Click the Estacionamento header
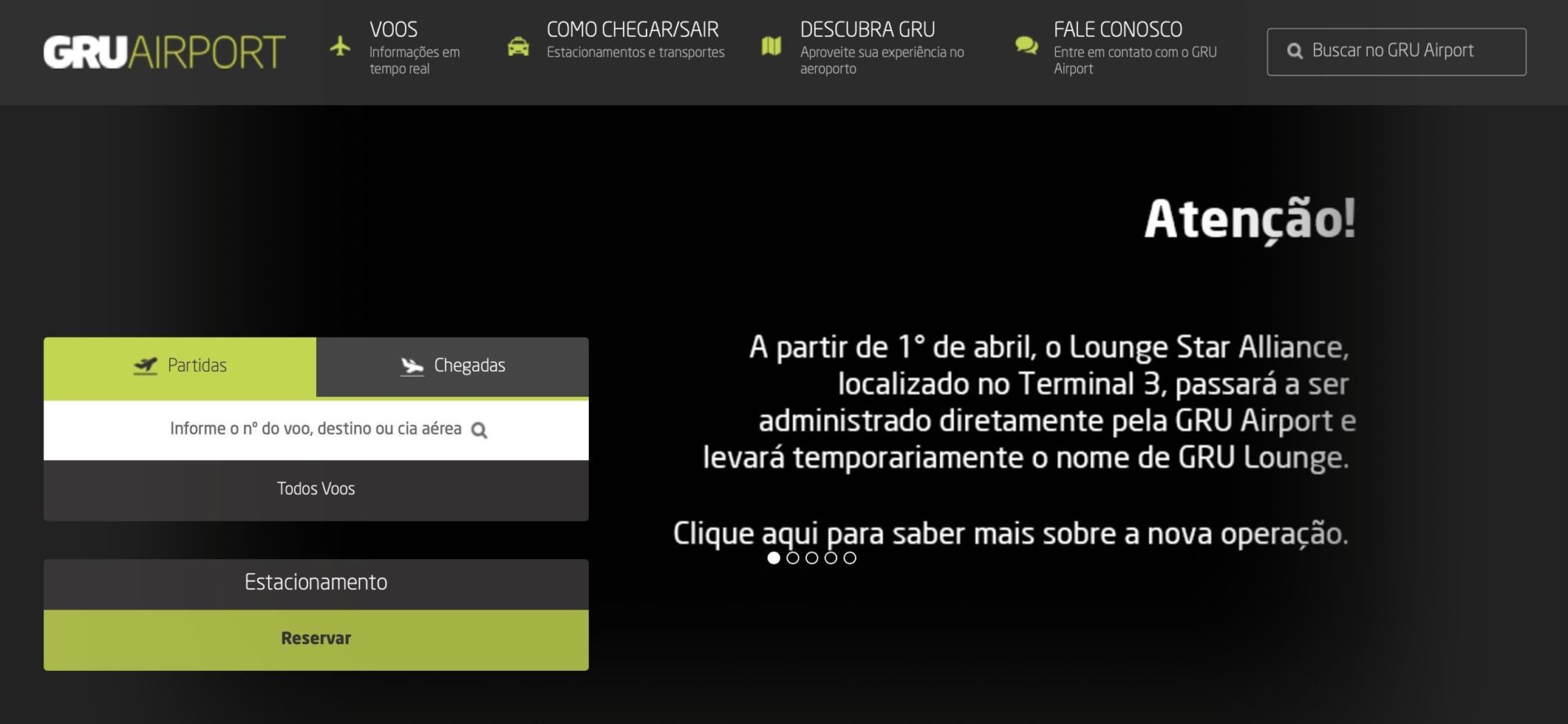Image resolution: width=1568 pixels, height=724 pixels. pyautogui.click(x=316, y=583)
